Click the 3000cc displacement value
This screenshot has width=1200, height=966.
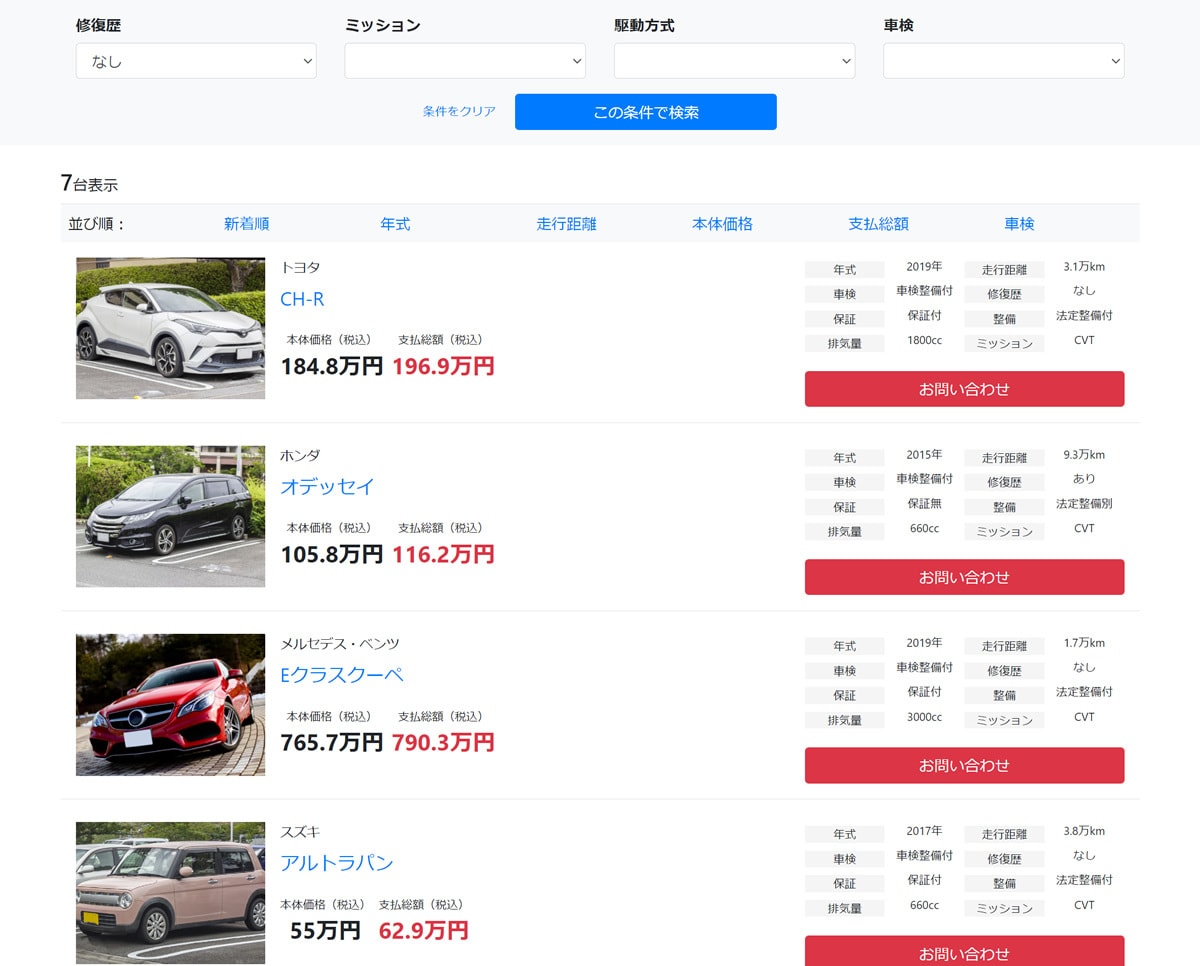pos(924,717)
